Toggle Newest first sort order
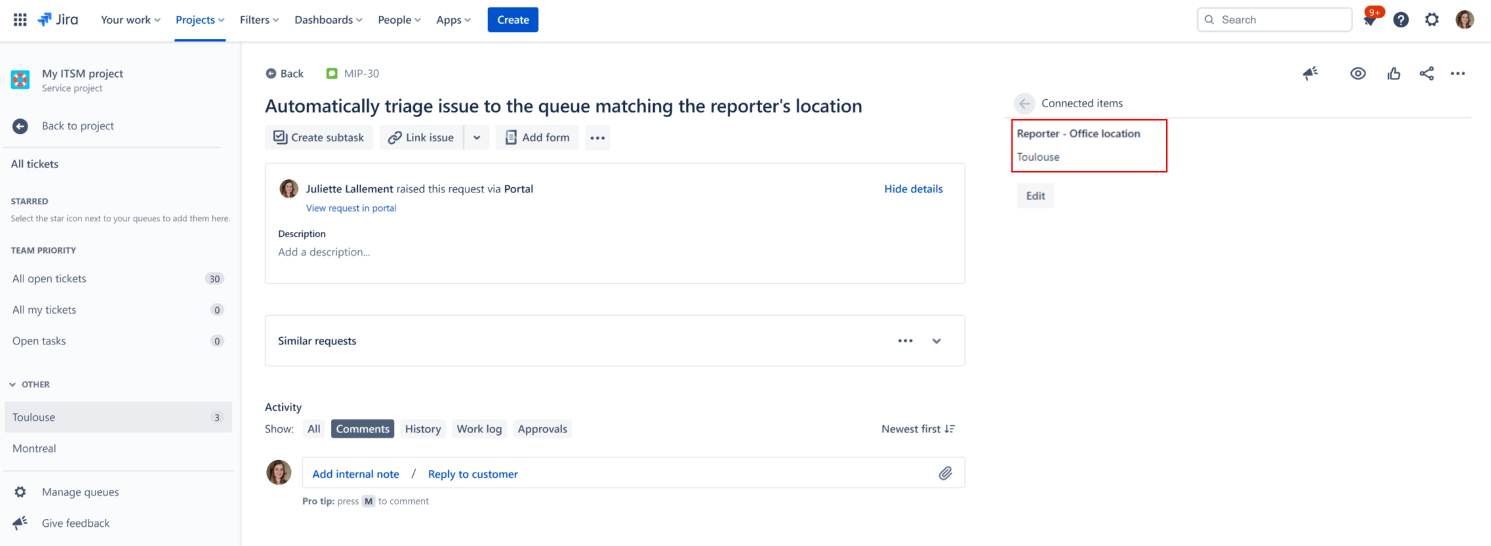 click(x=918, y=429)
